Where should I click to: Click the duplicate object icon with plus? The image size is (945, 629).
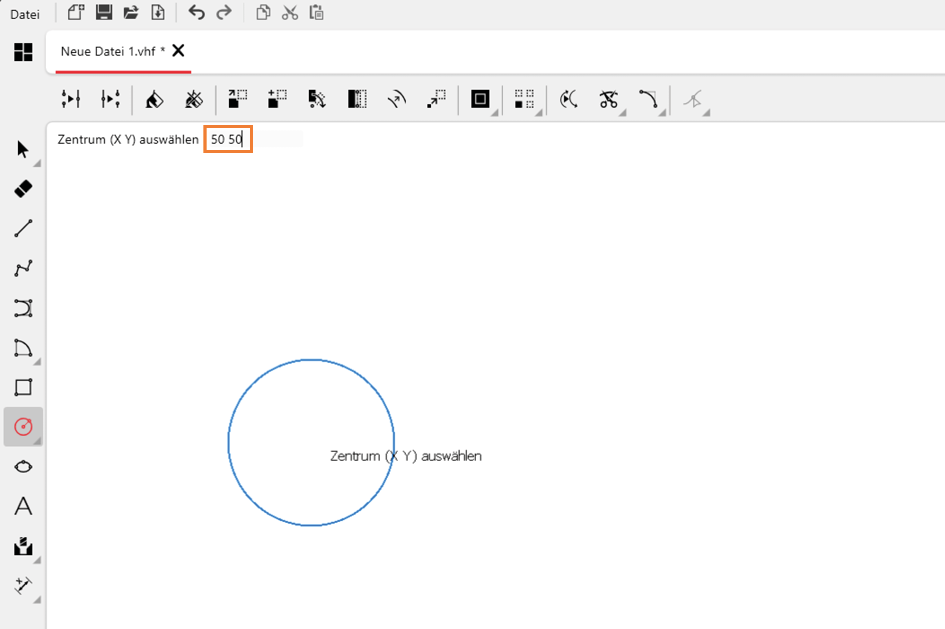coord(277,99)
